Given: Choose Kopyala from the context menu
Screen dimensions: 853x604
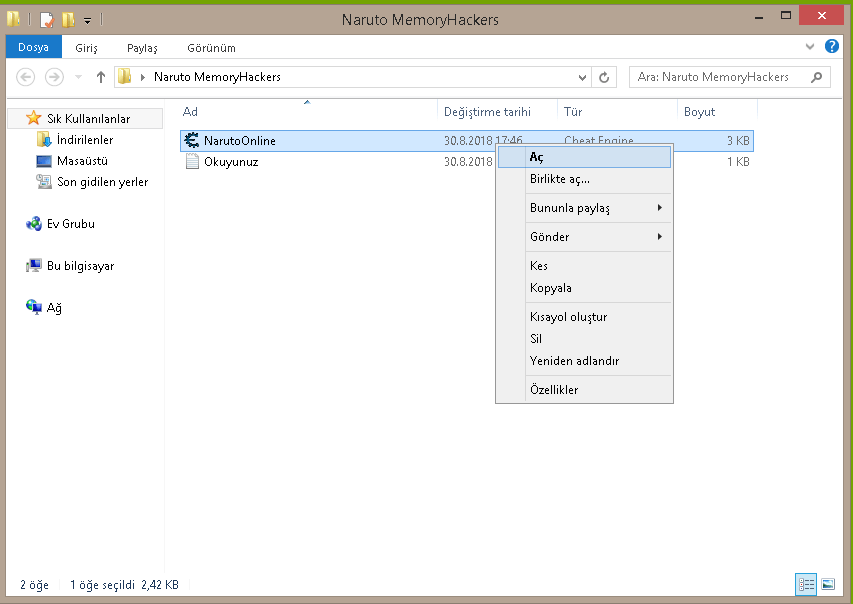Looking at the screenshot, I should click(584, 288).
